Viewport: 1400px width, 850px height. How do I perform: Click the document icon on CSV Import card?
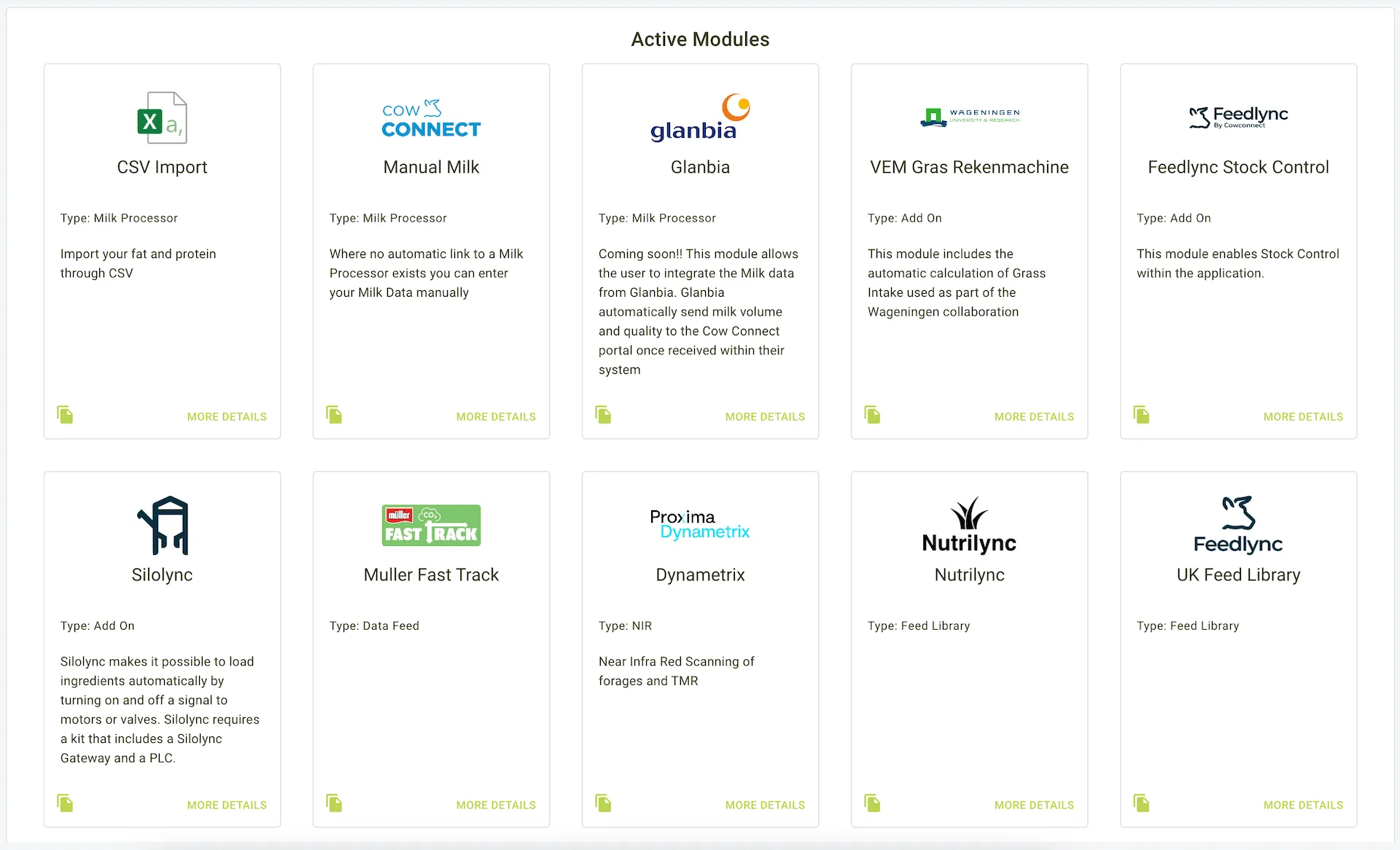click(66, 416)
